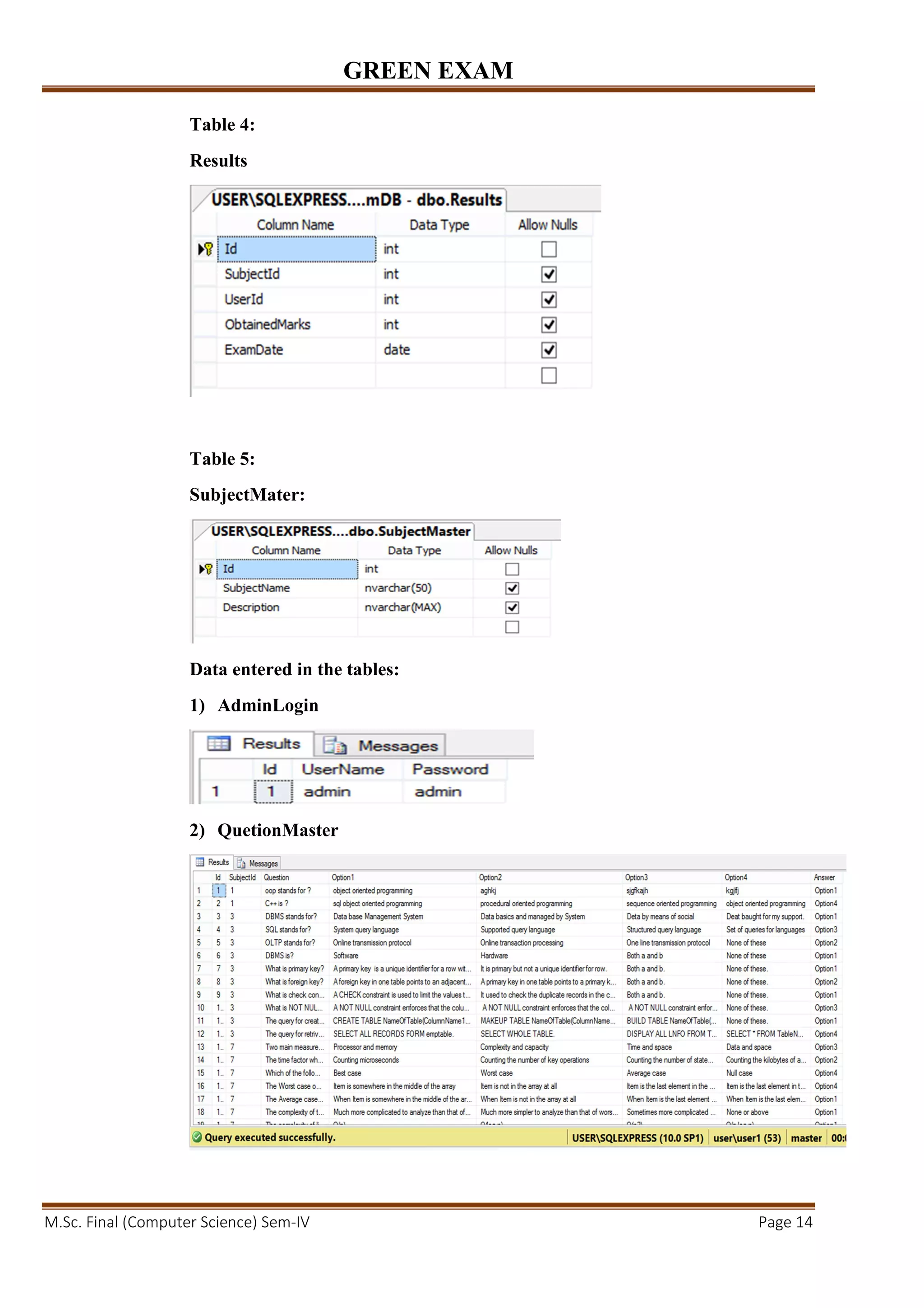Click the Password column header in AdminLogin results
The image size is (924, 1308).
point(454,769)
